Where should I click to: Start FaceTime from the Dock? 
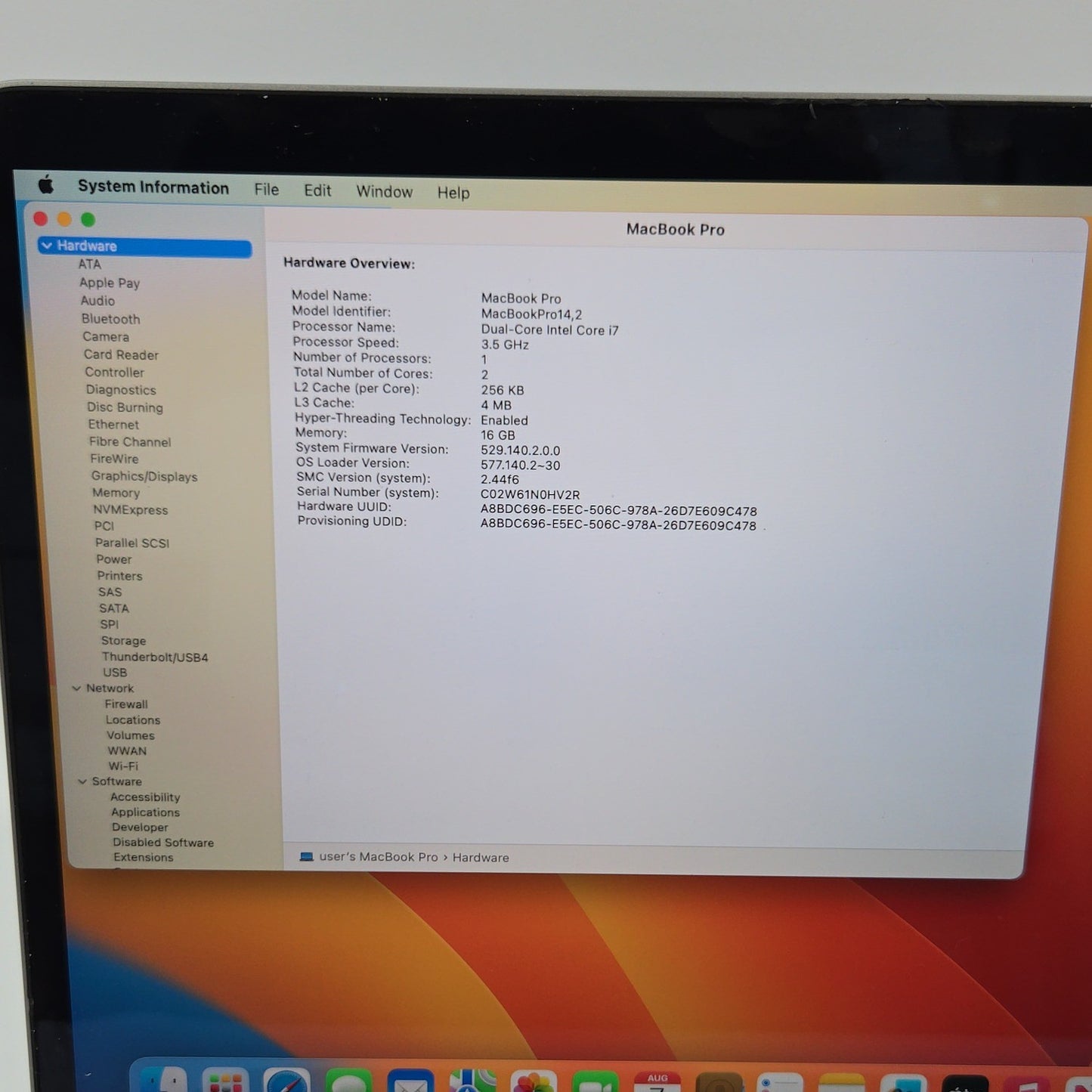click(595, 1082)
